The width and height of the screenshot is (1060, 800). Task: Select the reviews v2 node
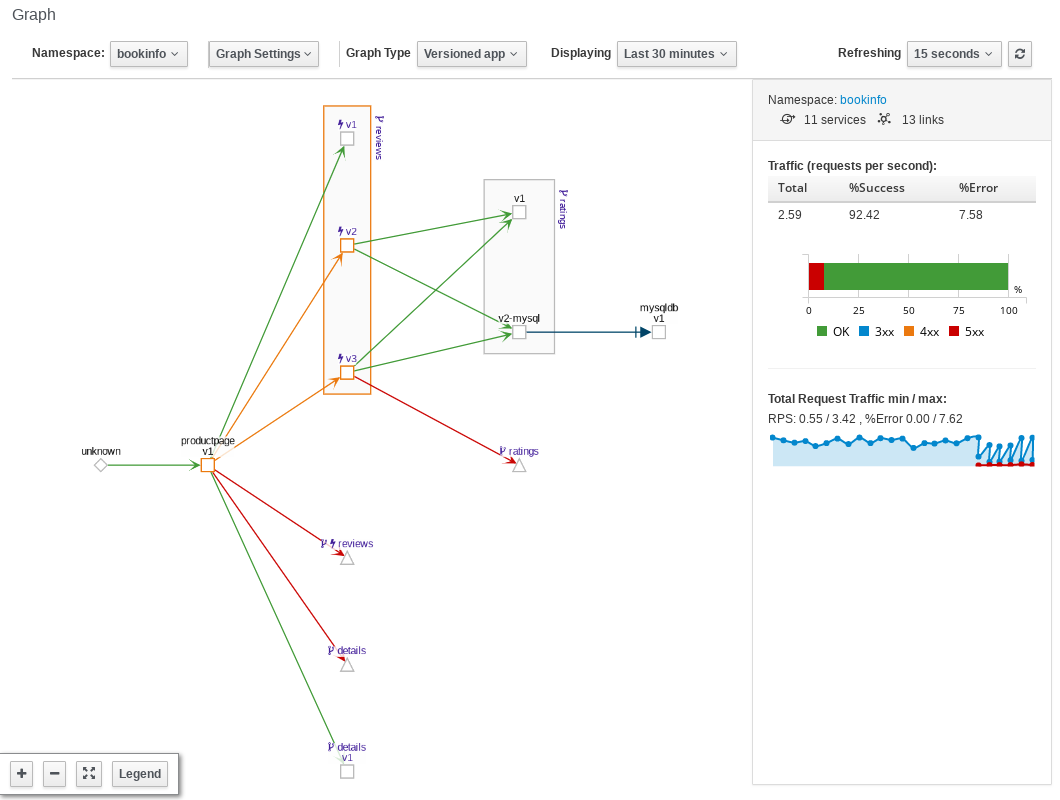coord(347,246)
